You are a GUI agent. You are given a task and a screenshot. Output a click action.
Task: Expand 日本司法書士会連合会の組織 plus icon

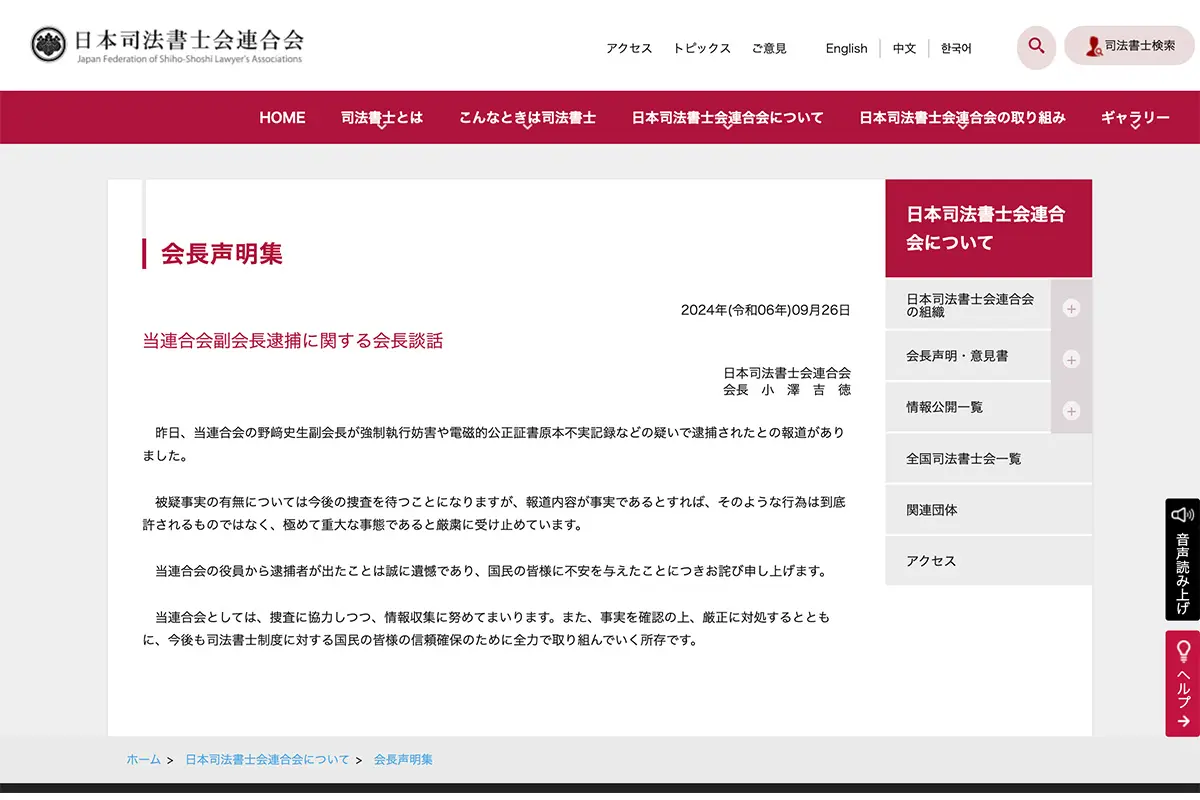(x=1071, y=308)
